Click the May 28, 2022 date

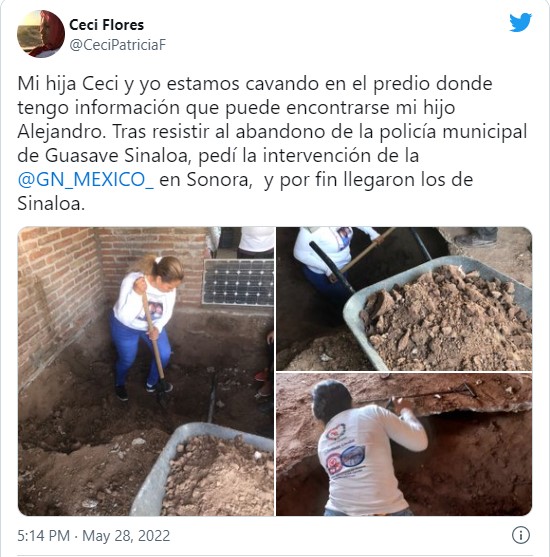126,536
